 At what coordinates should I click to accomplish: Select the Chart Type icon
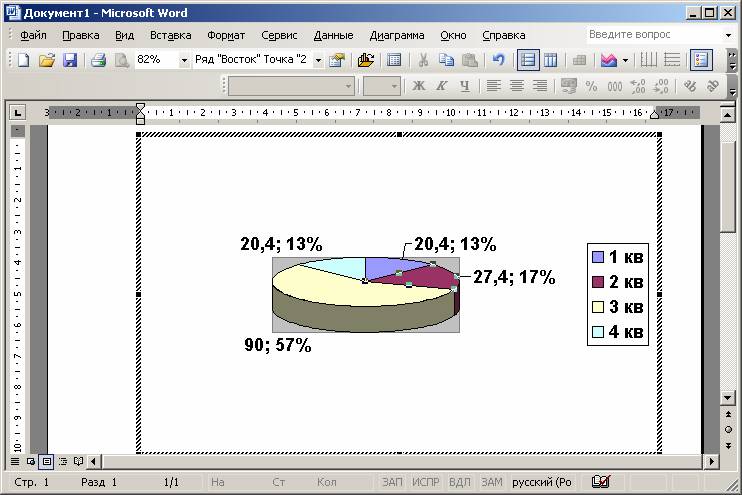click(609, 60)
